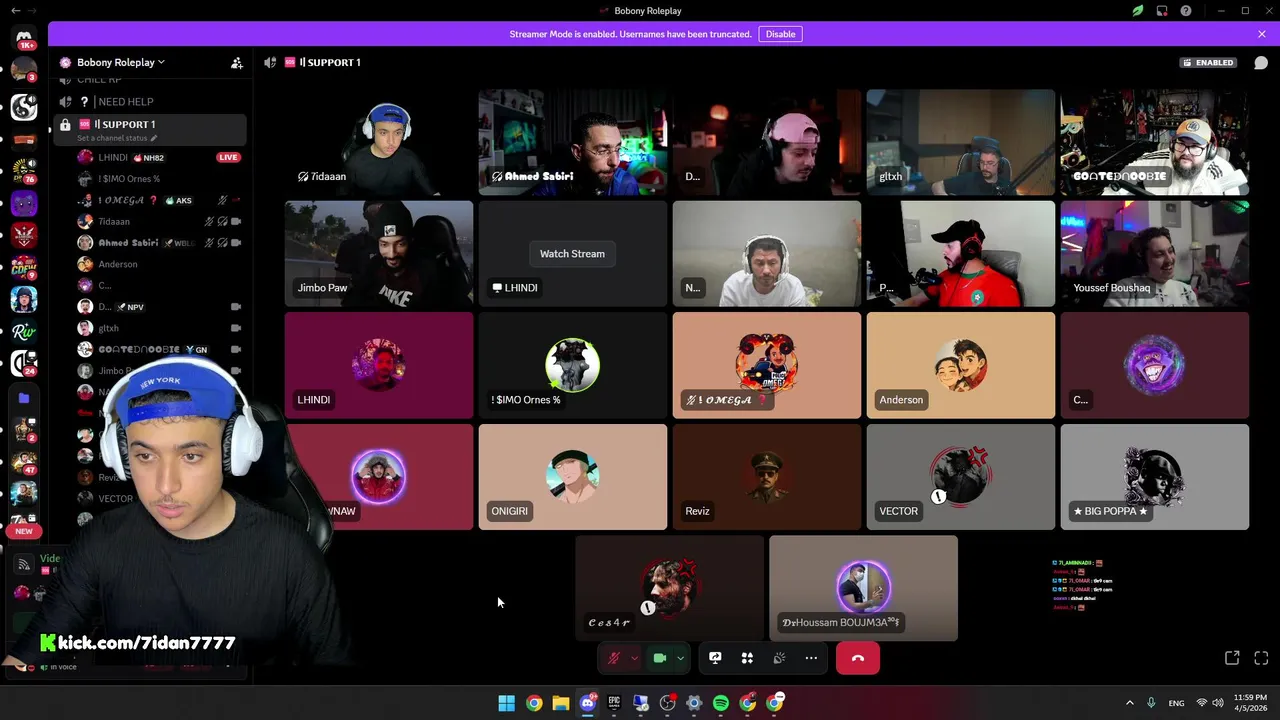Open Help icon in title bar
The image size is (1280, 720).
(x=1186, y=11)
